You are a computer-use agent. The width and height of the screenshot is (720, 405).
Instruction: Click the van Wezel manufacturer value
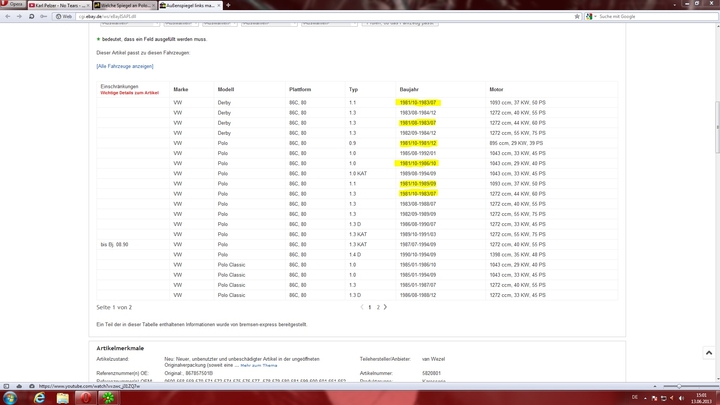tap(433, 359)
